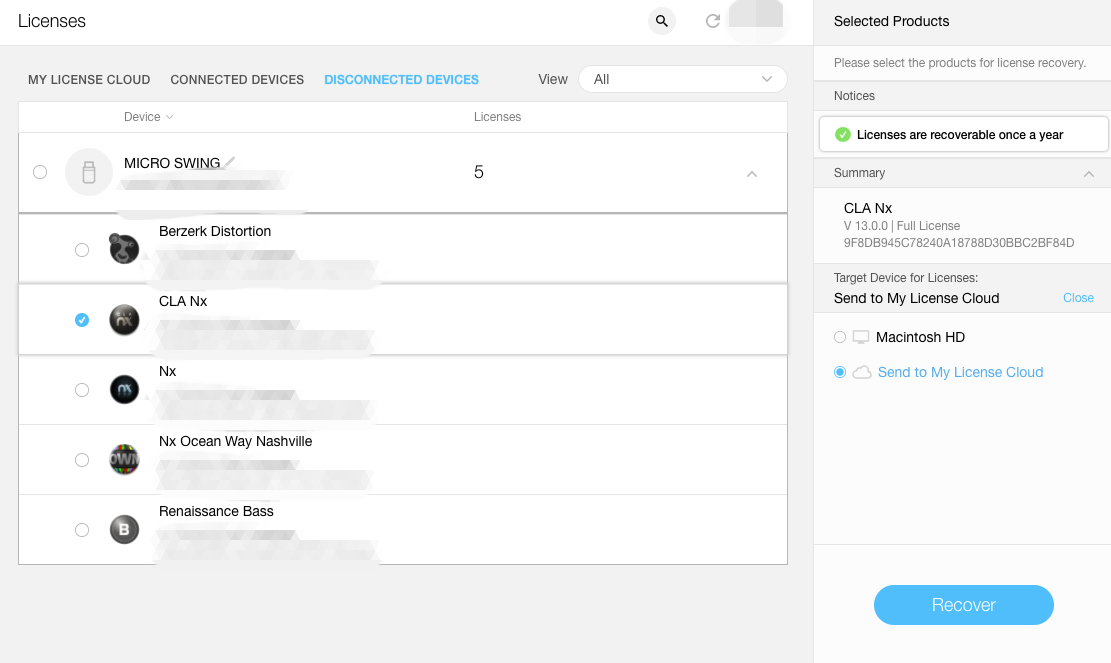
Task: Click the Berzerk Distortion product name
Action: 215,232
